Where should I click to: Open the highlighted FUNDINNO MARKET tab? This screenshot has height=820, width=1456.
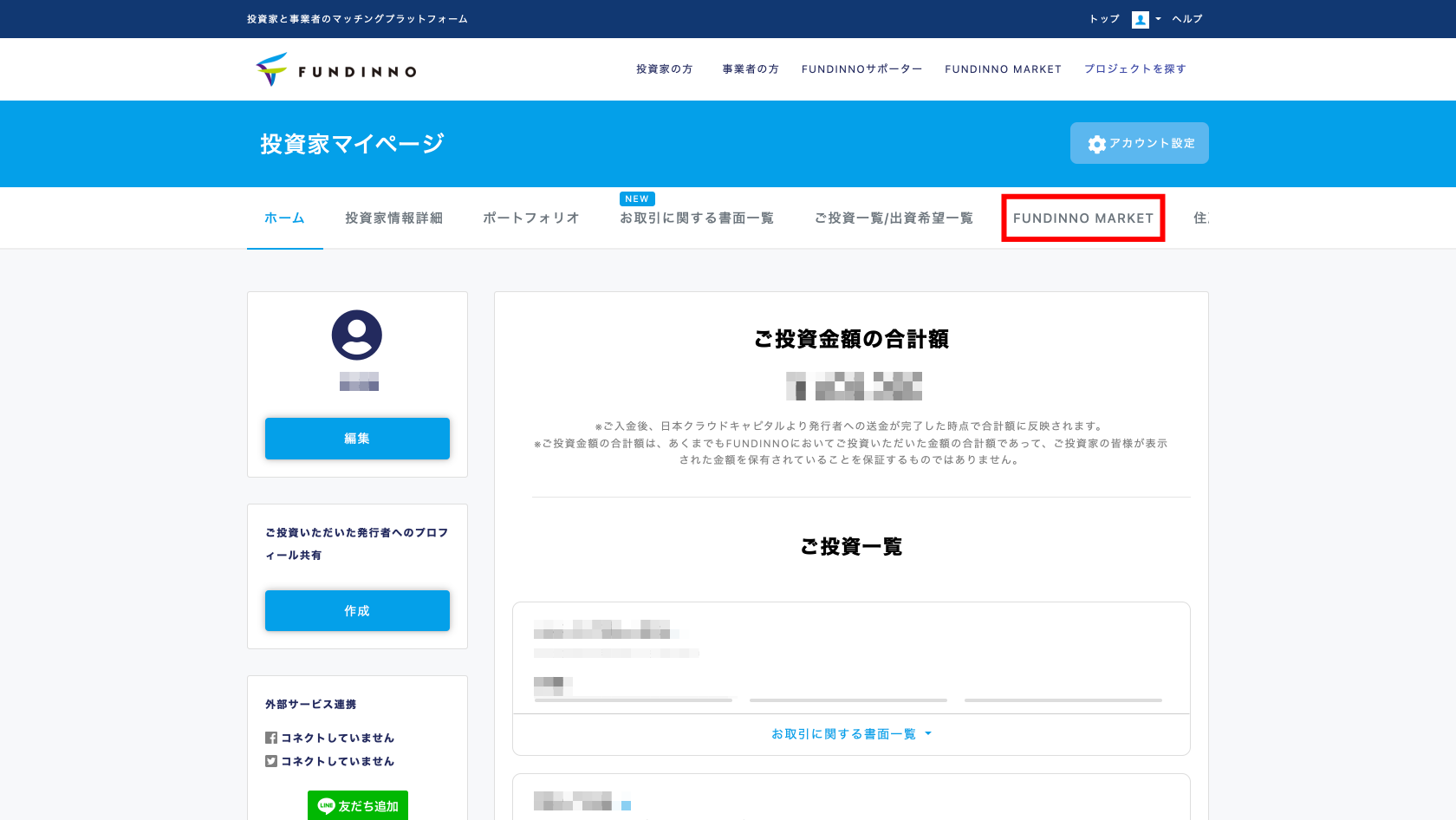click(1082, 218)
